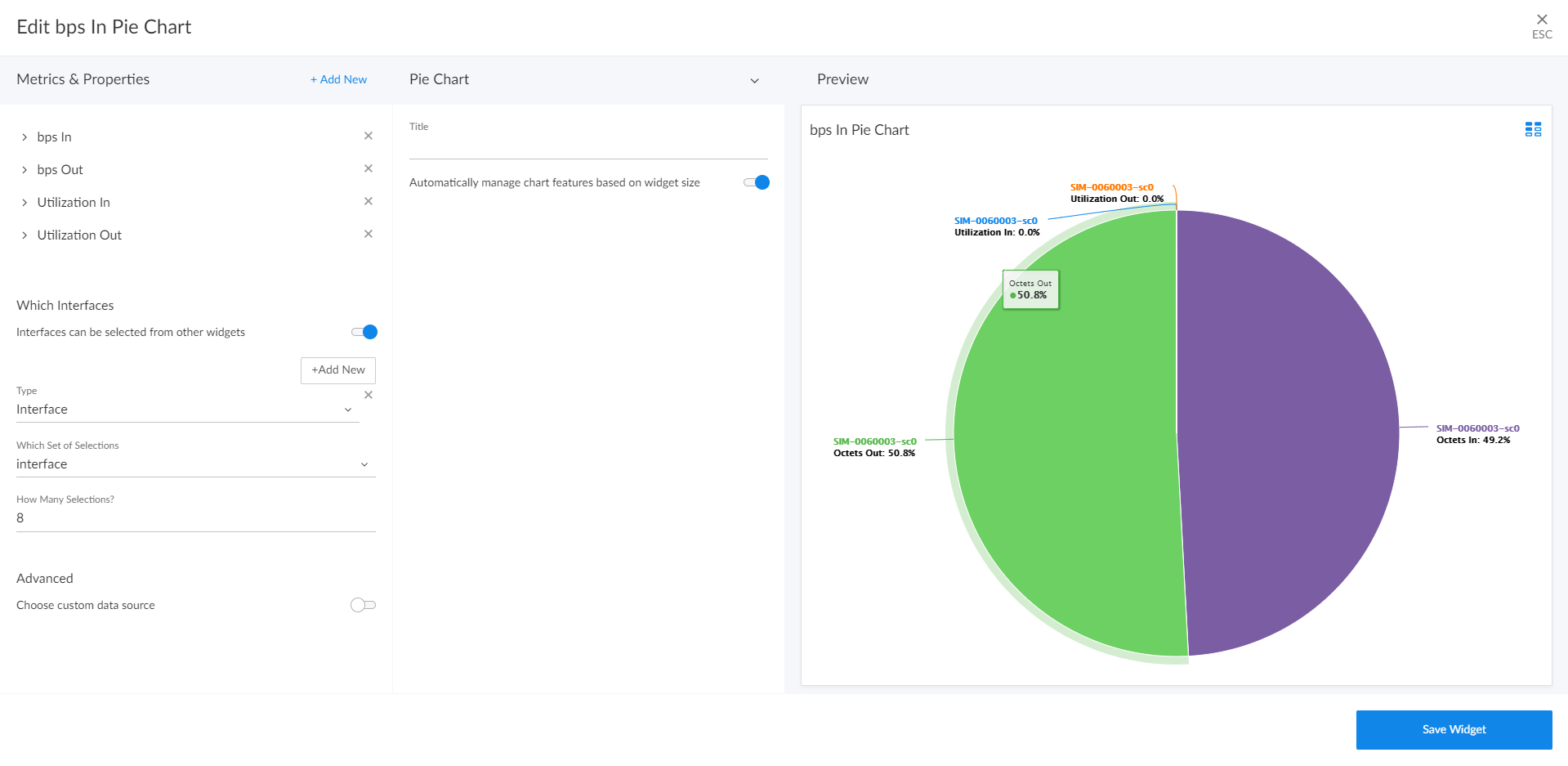Remove the bps Out metric

368,168
